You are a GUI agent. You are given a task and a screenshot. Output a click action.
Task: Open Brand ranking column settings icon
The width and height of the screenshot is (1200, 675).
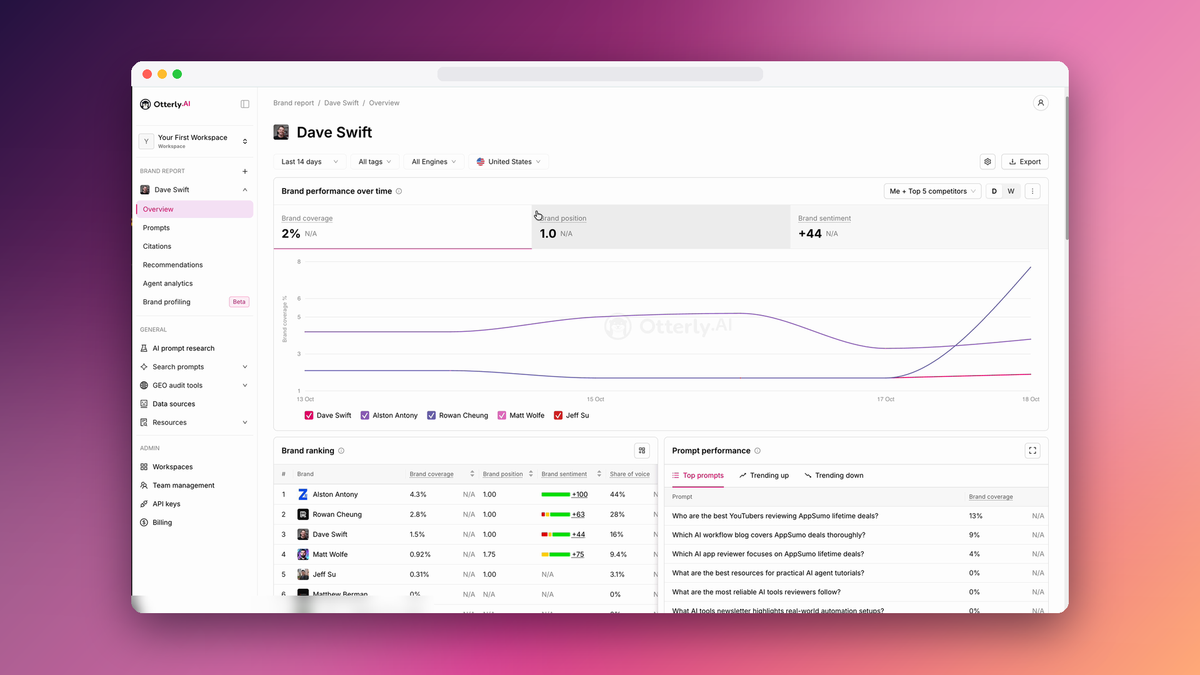(642, 451)
